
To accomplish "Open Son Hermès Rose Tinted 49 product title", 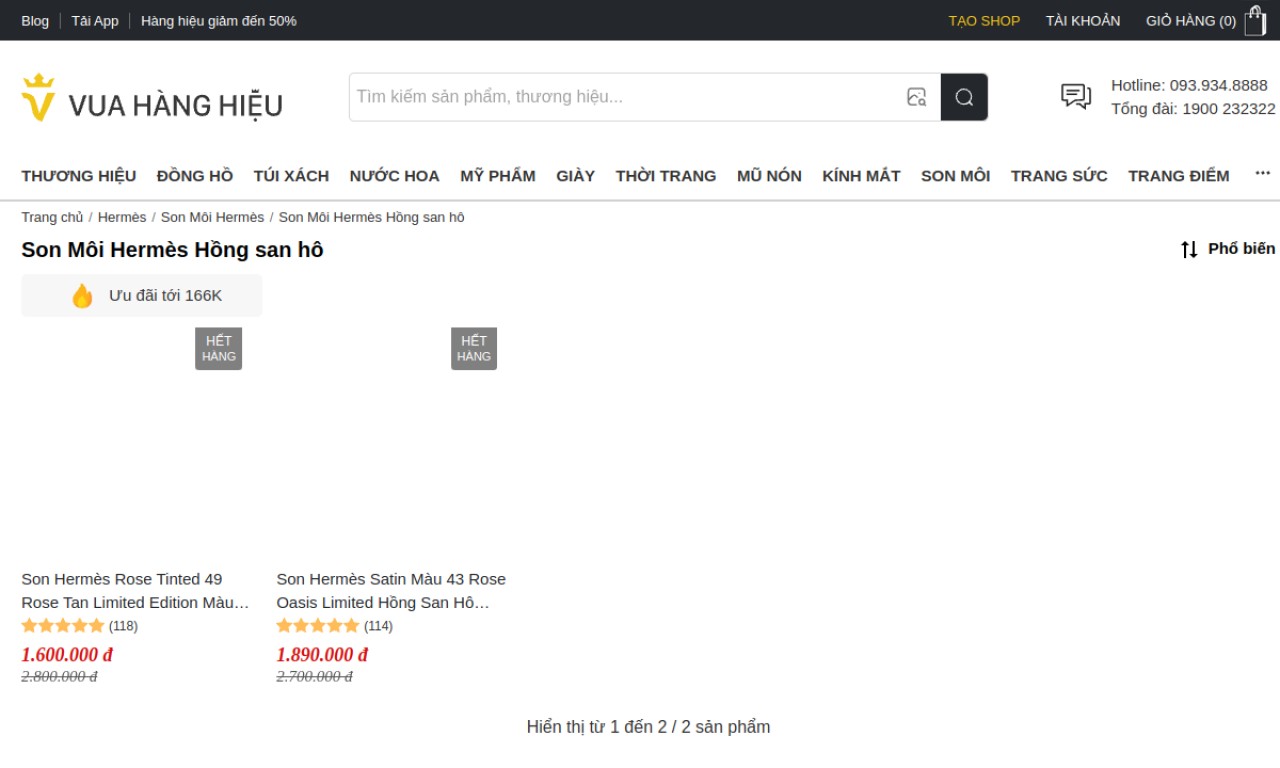I will (x=135, y=591).
